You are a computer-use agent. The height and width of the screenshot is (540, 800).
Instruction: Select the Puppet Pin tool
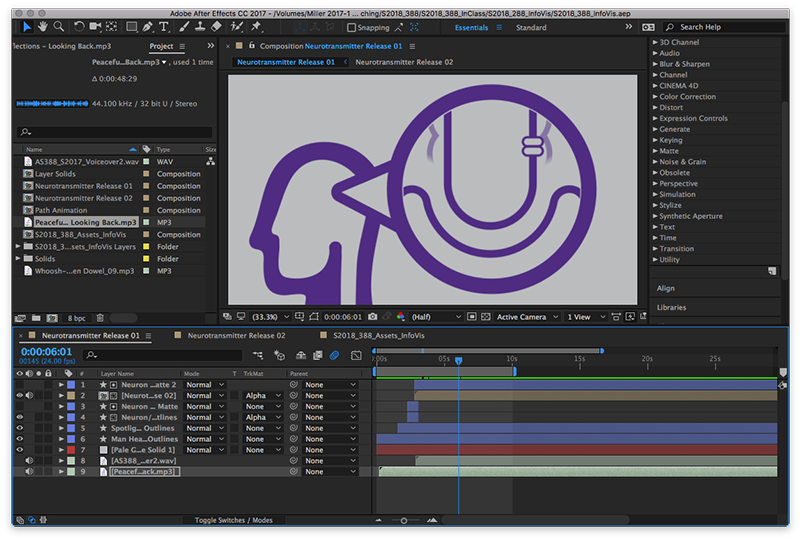256,27
